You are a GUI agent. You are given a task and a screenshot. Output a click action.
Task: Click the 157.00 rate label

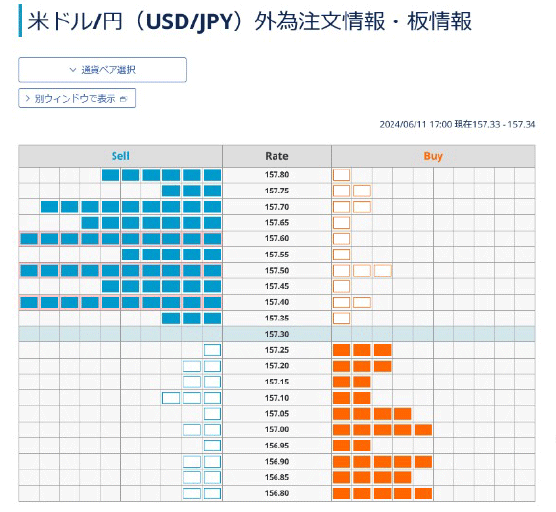click(x=277, y=429)
